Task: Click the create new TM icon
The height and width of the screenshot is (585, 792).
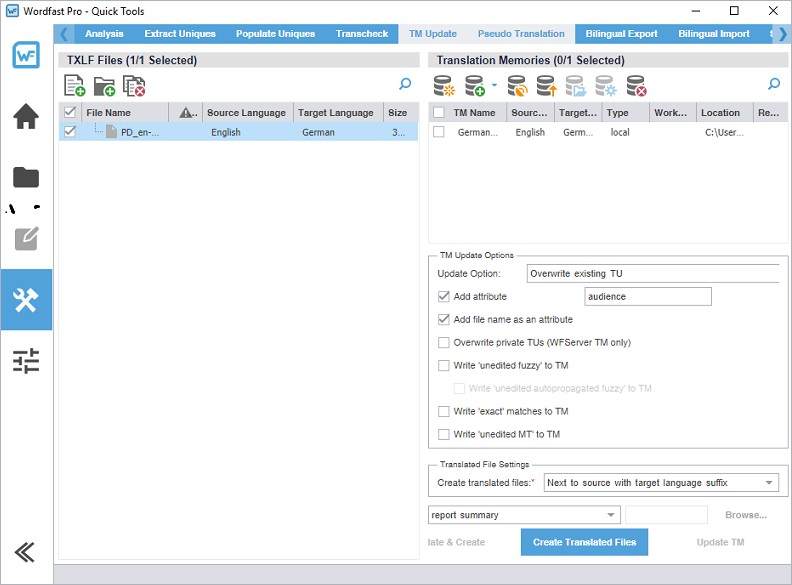Action: (x=444, y=86)
